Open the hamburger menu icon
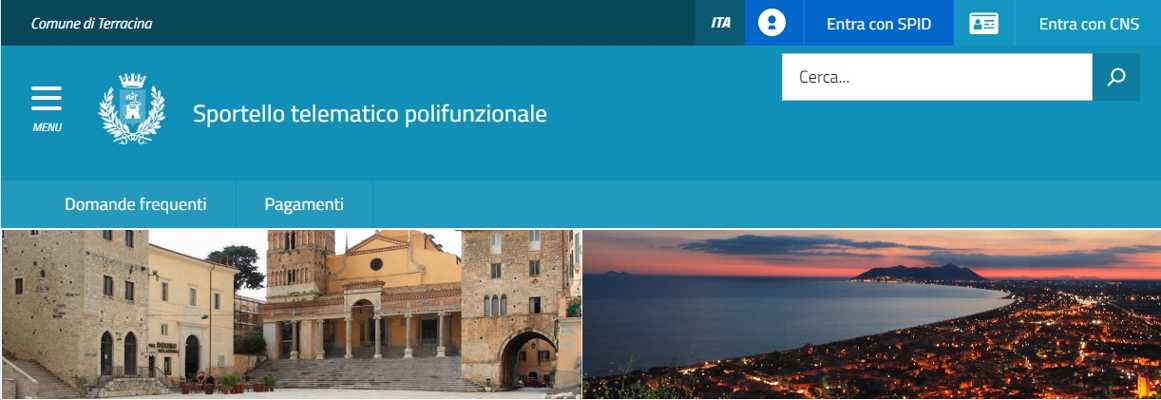This screenshot has width=1161, height=400. tap(47, 99)
